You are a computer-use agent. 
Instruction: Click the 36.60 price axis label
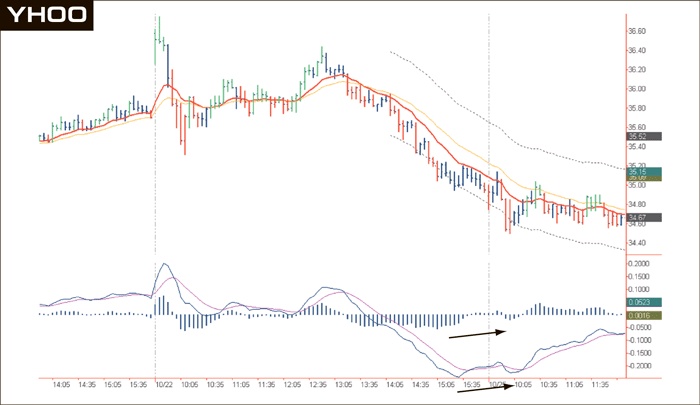point(636,32)
